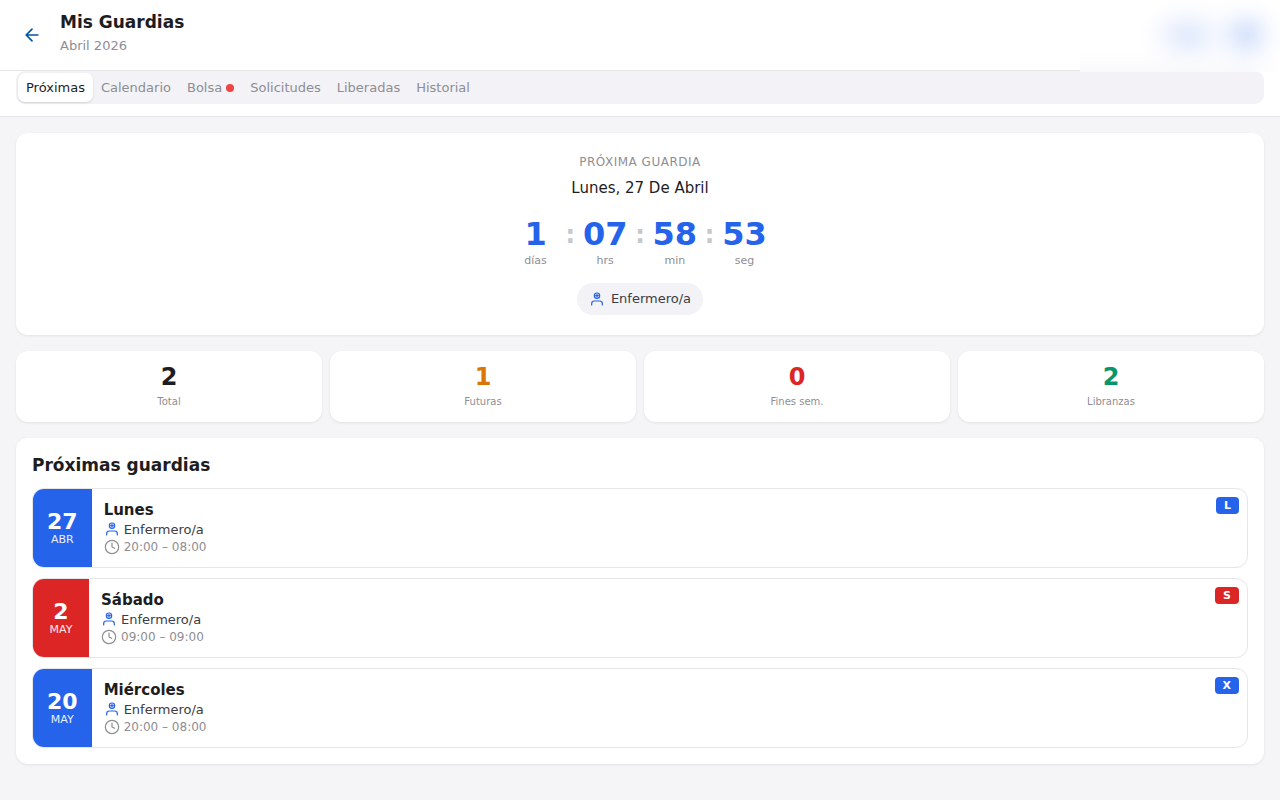The image size is (1280, 800).
Task: Click the red notification dot on Bolsa
Action: 230,88
